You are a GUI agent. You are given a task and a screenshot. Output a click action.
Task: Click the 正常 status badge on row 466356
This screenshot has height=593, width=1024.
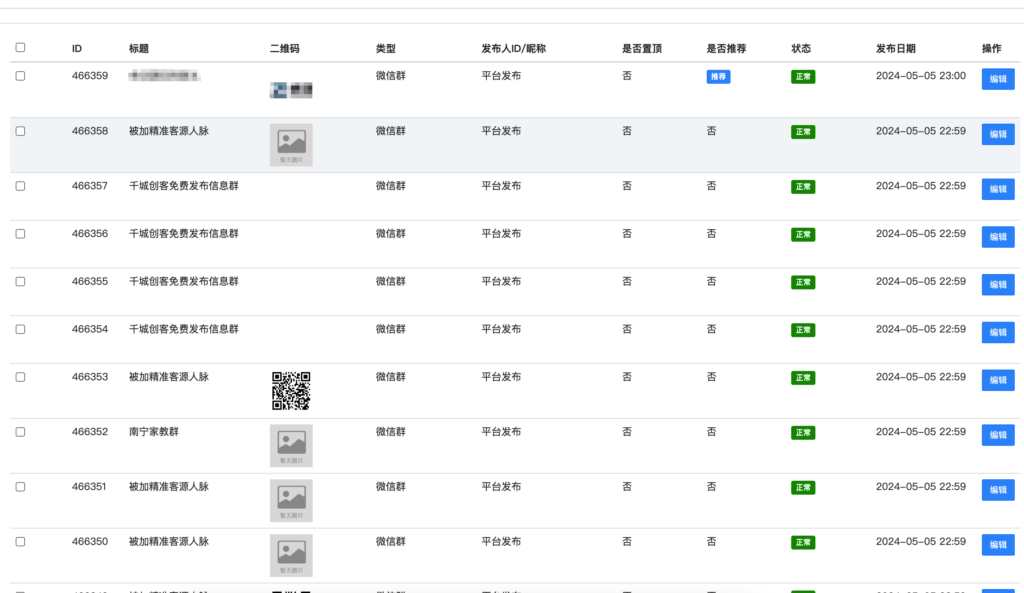(803, 234)
